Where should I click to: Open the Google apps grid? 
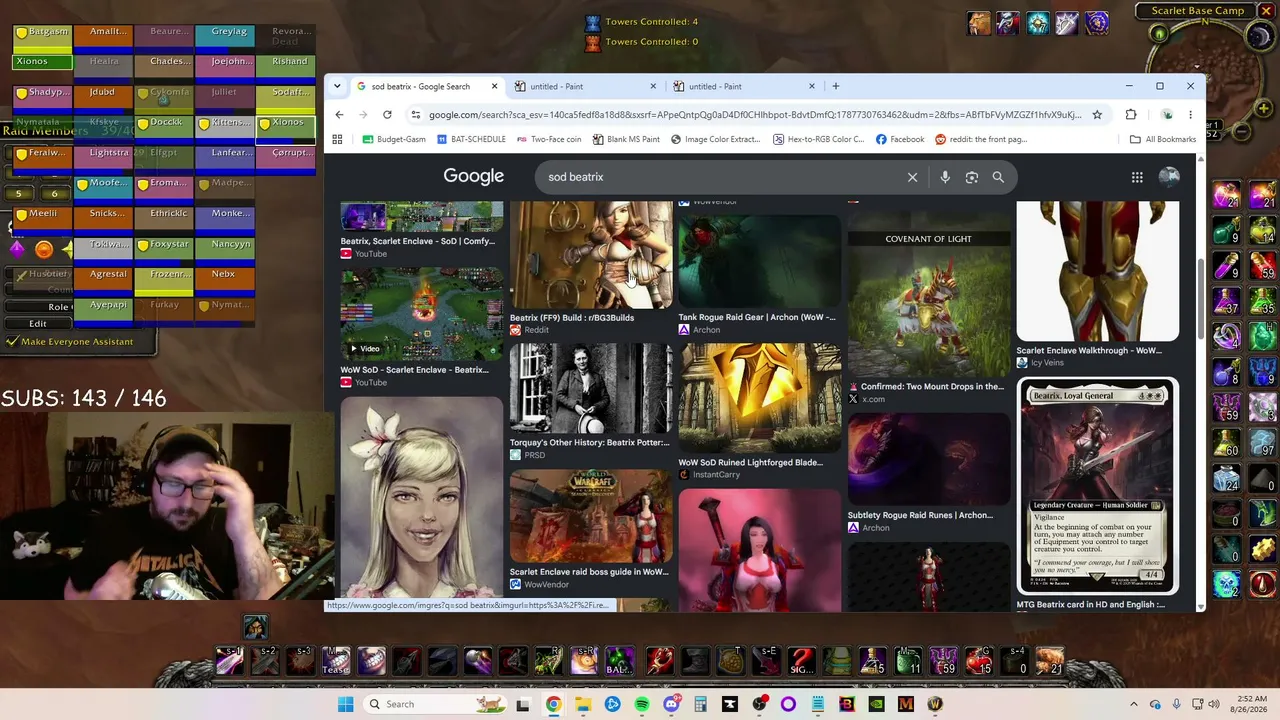pos(1137,177)
